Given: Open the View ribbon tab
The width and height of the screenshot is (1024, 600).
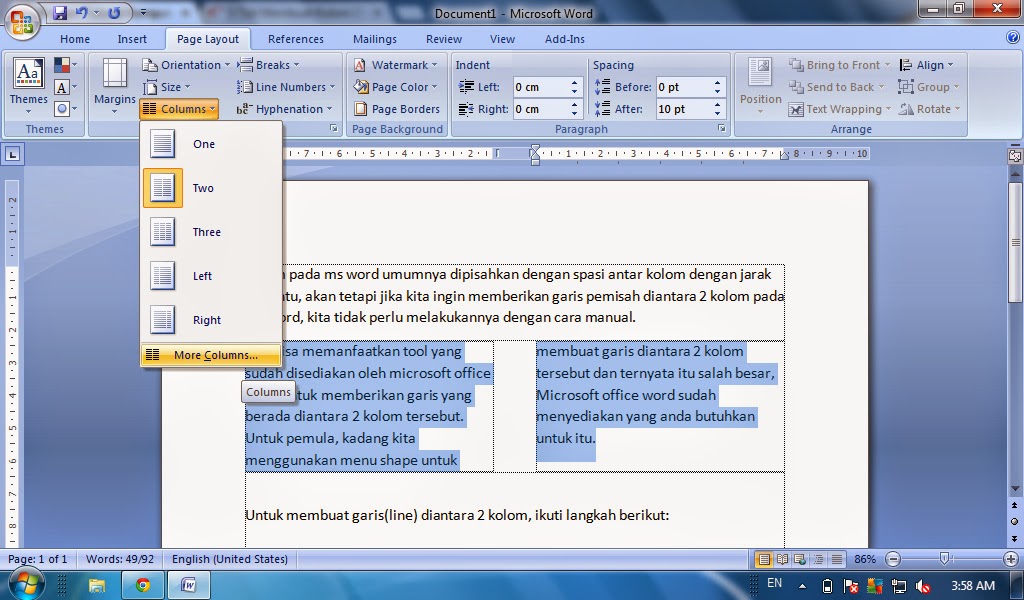Looking at the screenshot, I should 502,39.
